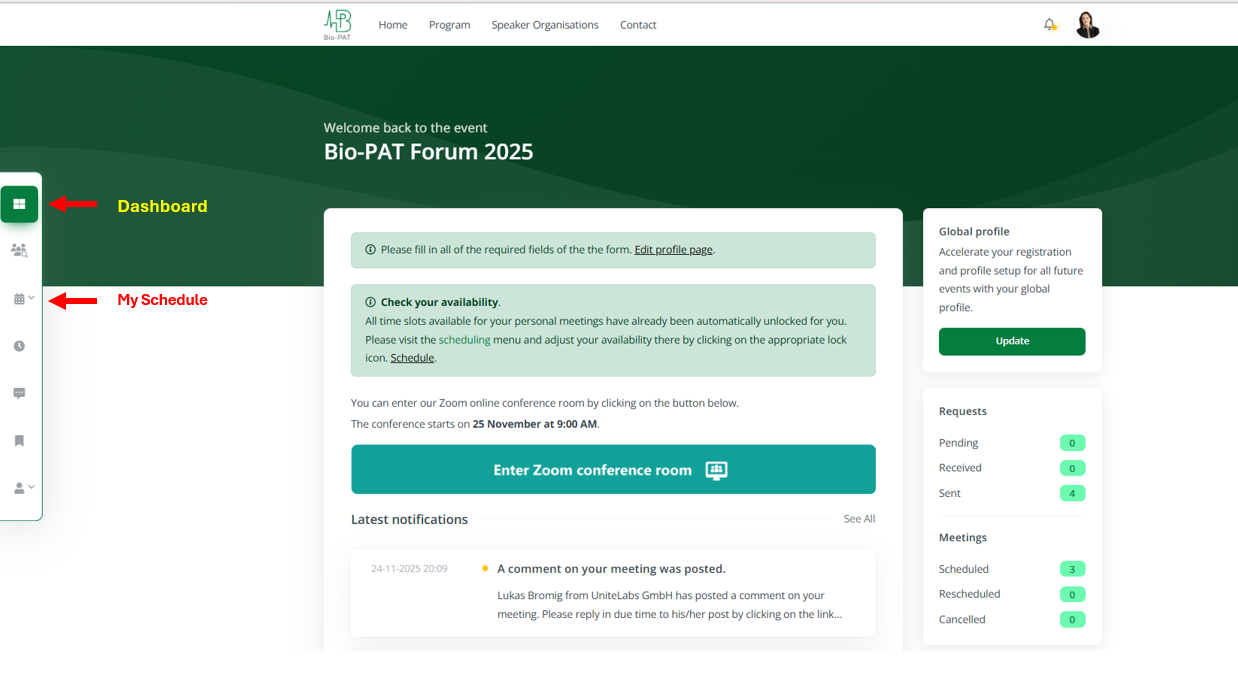Open the chat messages sidebar icon

click(x=19, y=393)
